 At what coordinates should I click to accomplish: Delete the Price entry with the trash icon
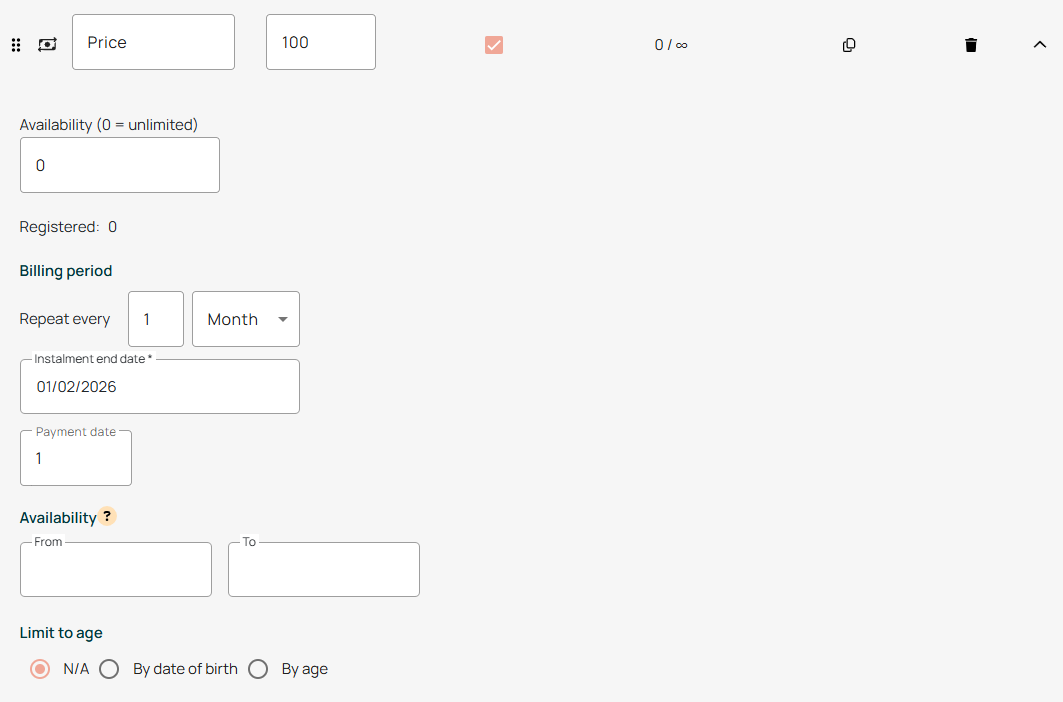(x=971, y=45)
